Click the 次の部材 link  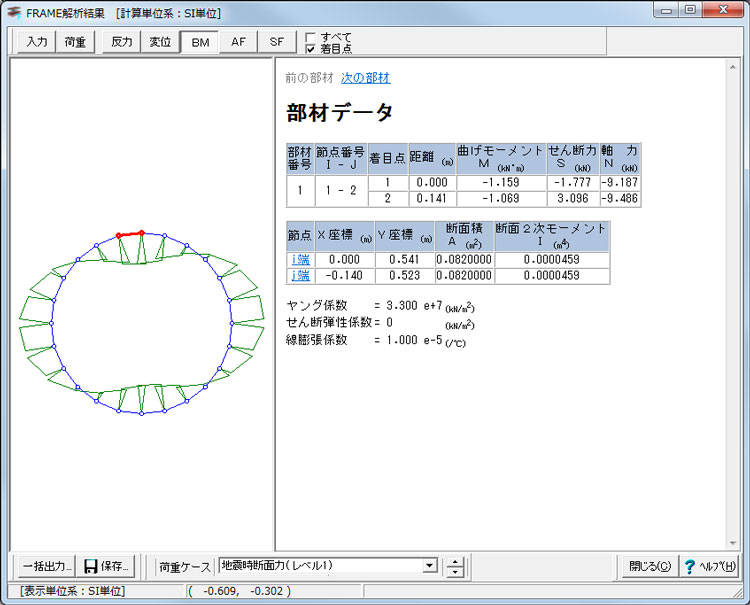tap(365, 78)
